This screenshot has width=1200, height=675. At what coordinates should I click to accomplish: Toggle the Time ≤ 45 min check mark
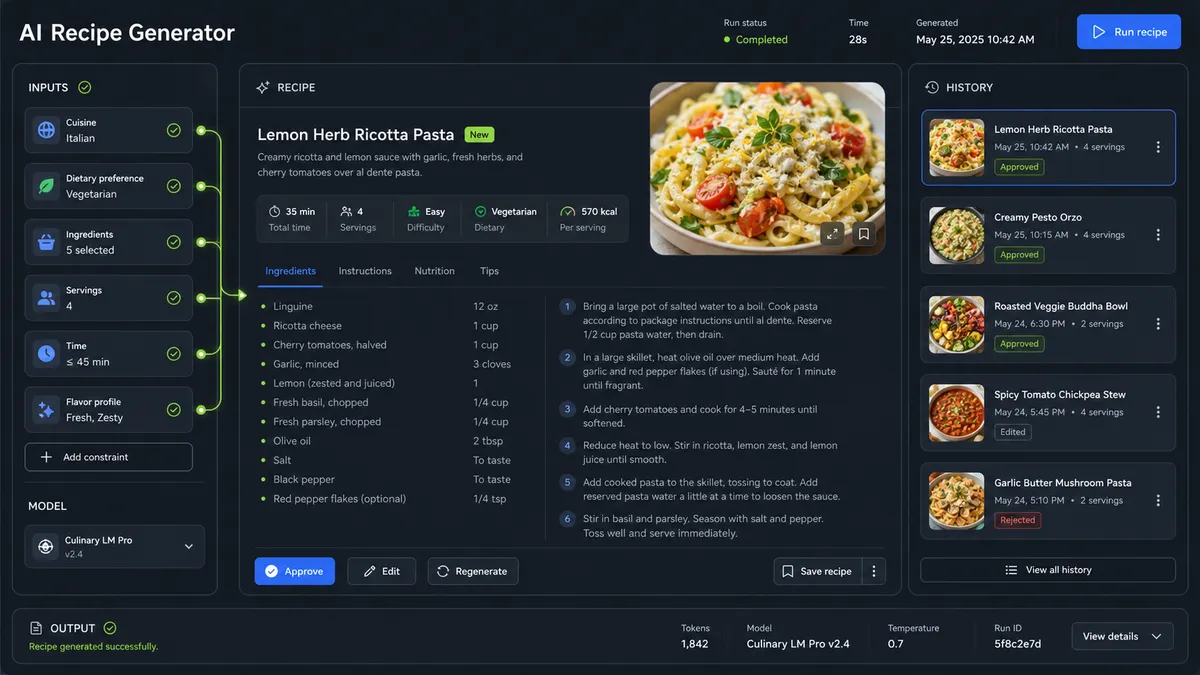pos(174,353)
